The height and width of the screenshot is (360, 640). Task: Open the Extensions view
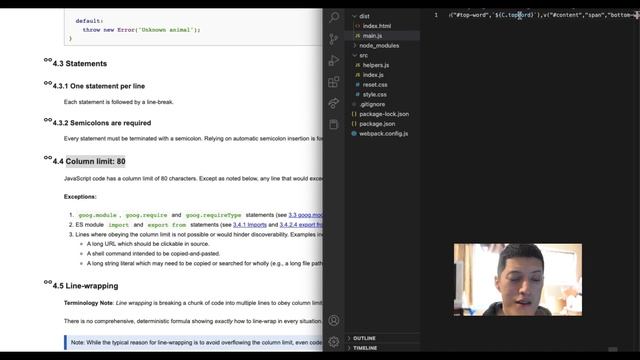(334, 82)
